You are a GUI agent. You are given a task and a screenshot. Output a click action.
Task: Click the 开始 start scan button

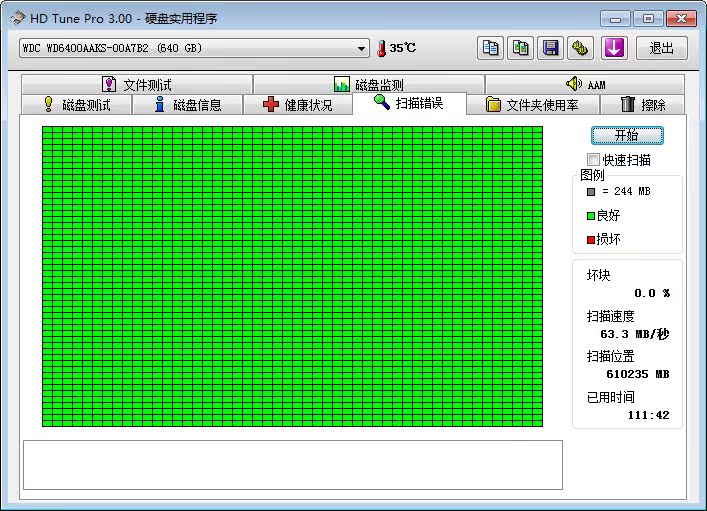627,135
